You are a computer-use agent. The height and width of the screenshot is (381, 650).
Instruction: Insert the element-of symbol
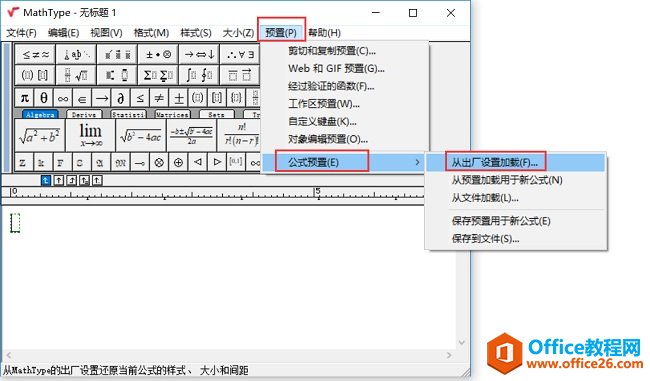click(x=82, y=98)
